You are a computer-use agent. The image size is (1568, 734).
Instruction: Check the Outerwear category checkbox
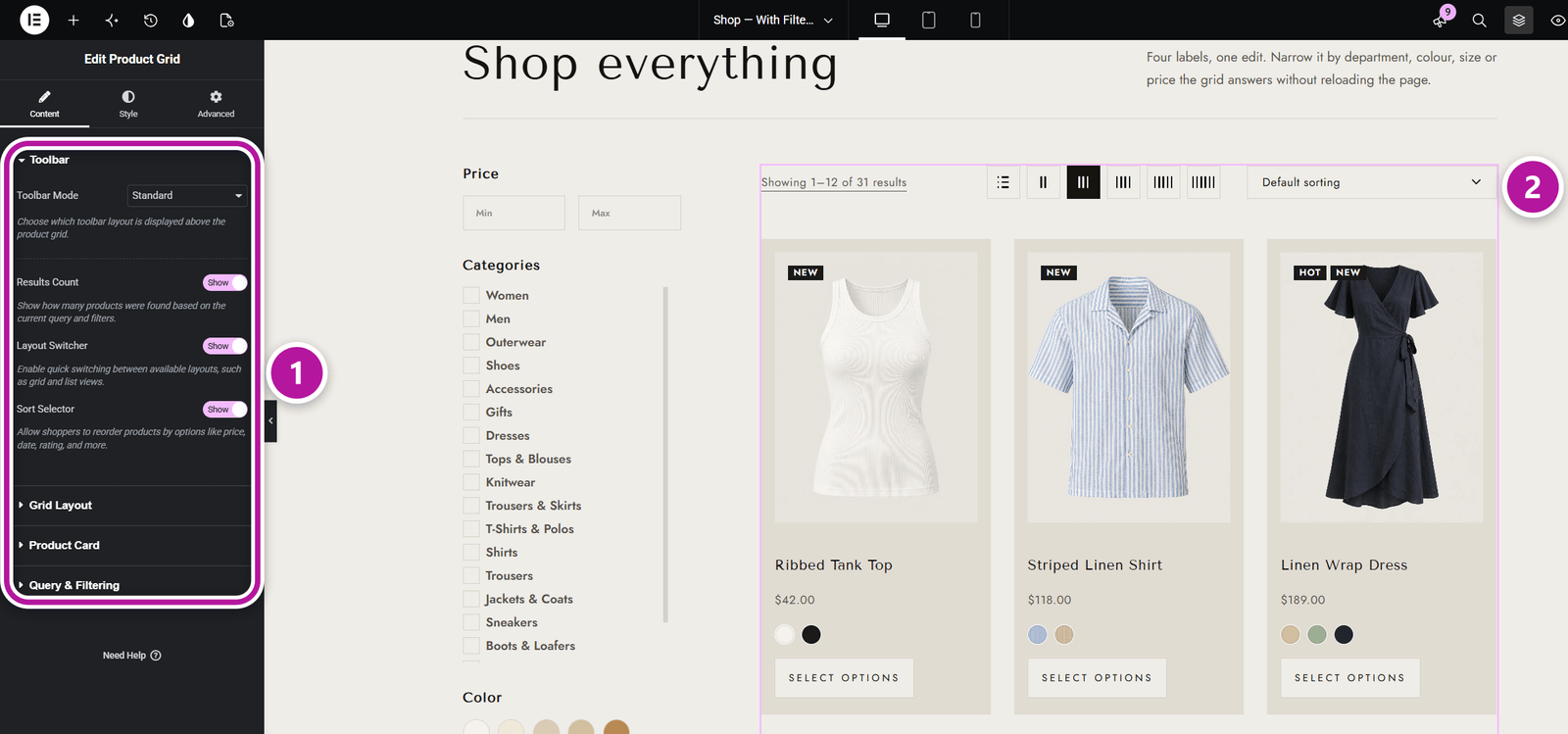pos(471,342)
